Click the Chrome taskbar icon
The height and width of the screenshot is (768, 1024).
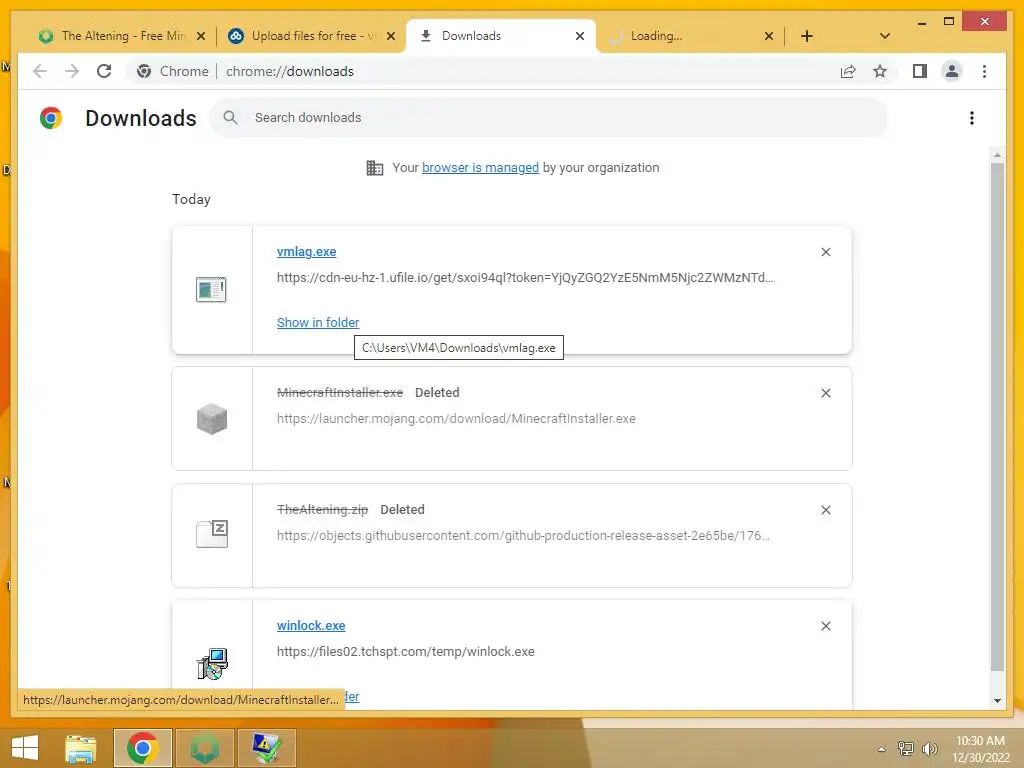(143, 748)
